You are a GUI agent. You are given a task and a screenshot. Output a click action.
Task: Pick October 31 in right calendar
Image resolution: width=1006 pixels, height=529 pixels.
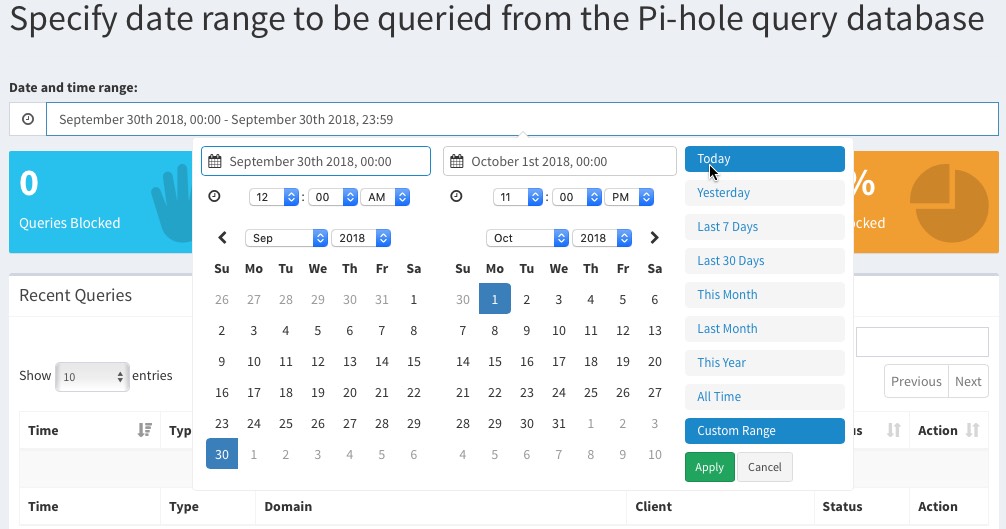pos(559,423)
